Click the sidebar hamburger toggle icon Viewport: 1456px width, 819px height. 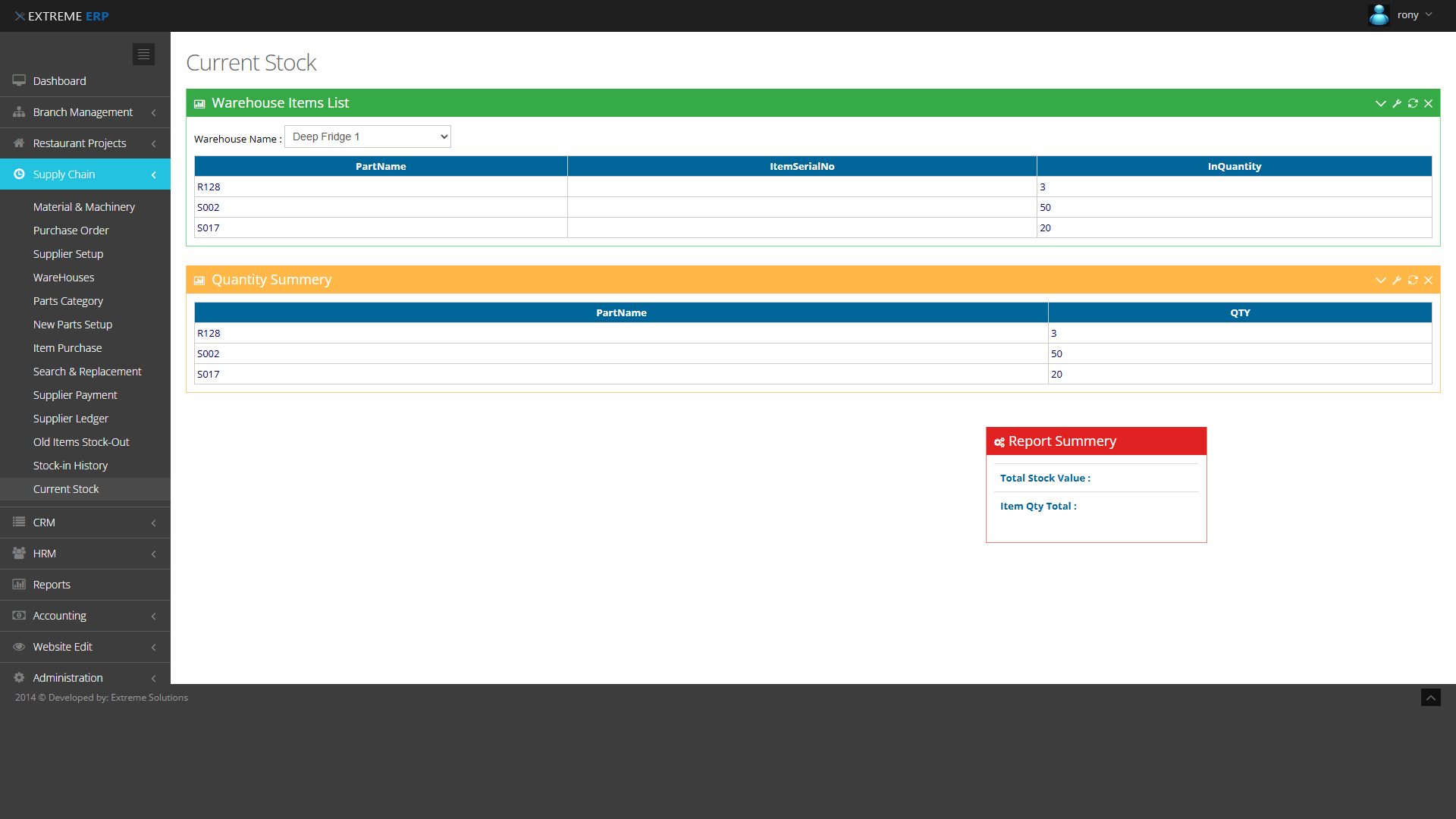143,54
